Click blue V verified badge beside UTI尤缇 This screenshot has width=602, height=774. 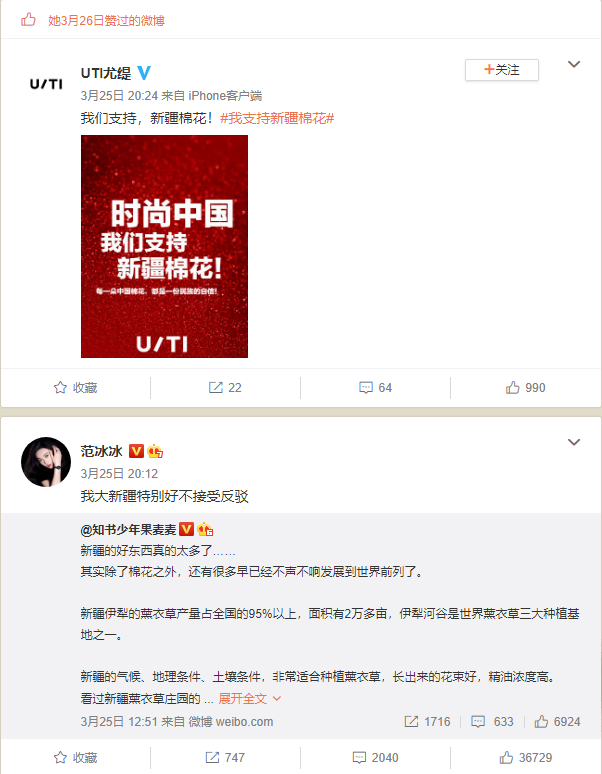click(x=144, y=73)
